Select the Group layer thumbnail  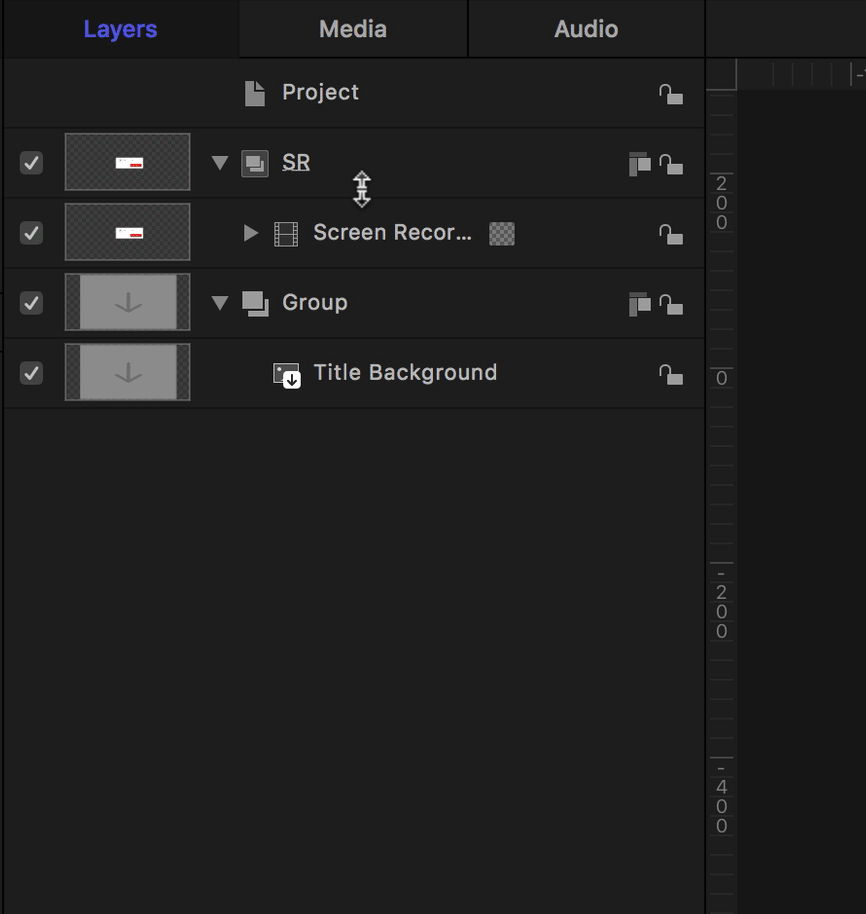point(128,302)
